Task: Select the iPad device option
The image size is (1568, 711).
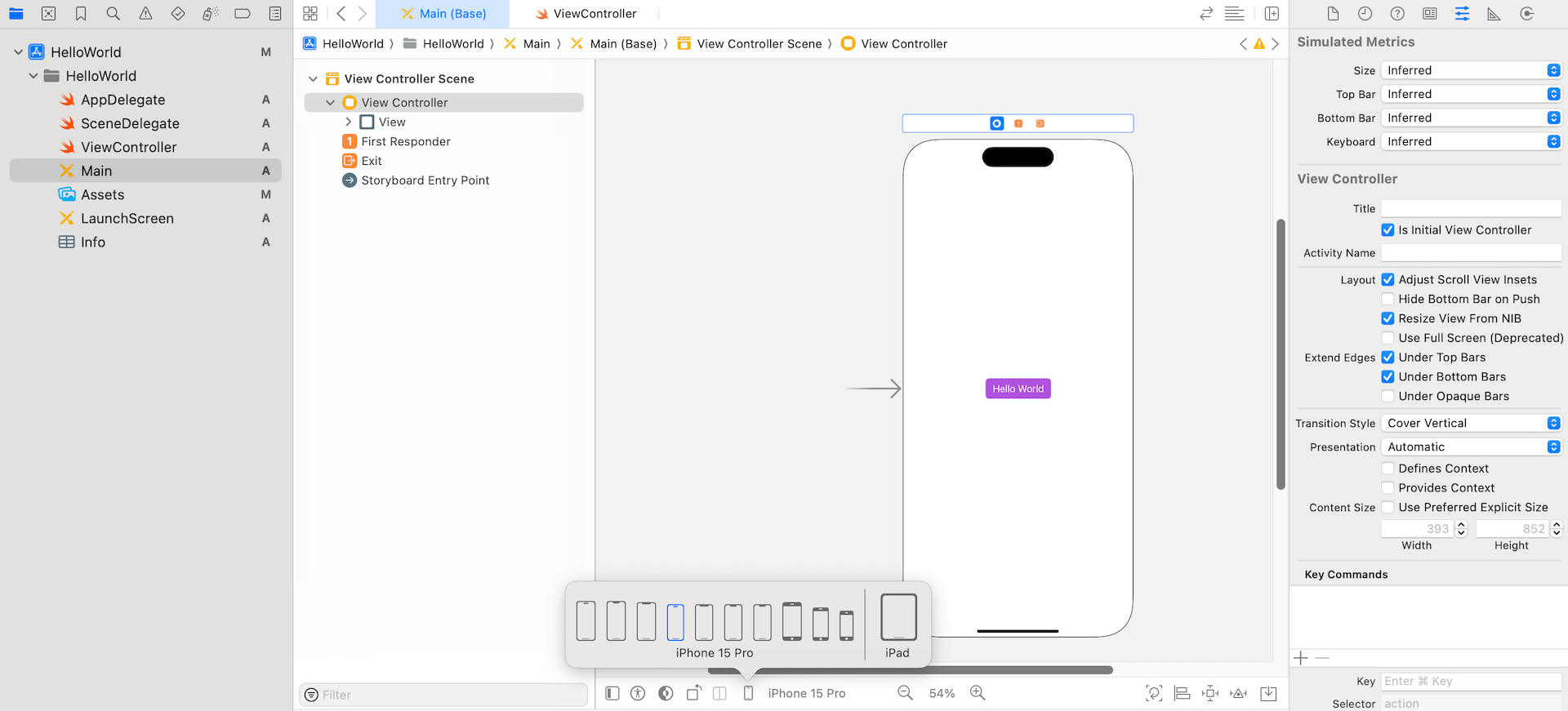Action: tap(898, 624)
